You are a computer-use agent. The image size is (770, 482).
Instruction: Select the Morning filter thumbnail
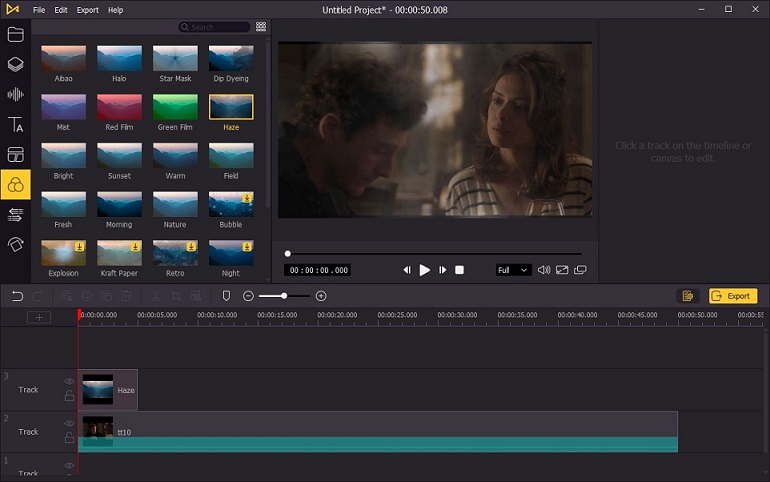click(x=119, y=204)
